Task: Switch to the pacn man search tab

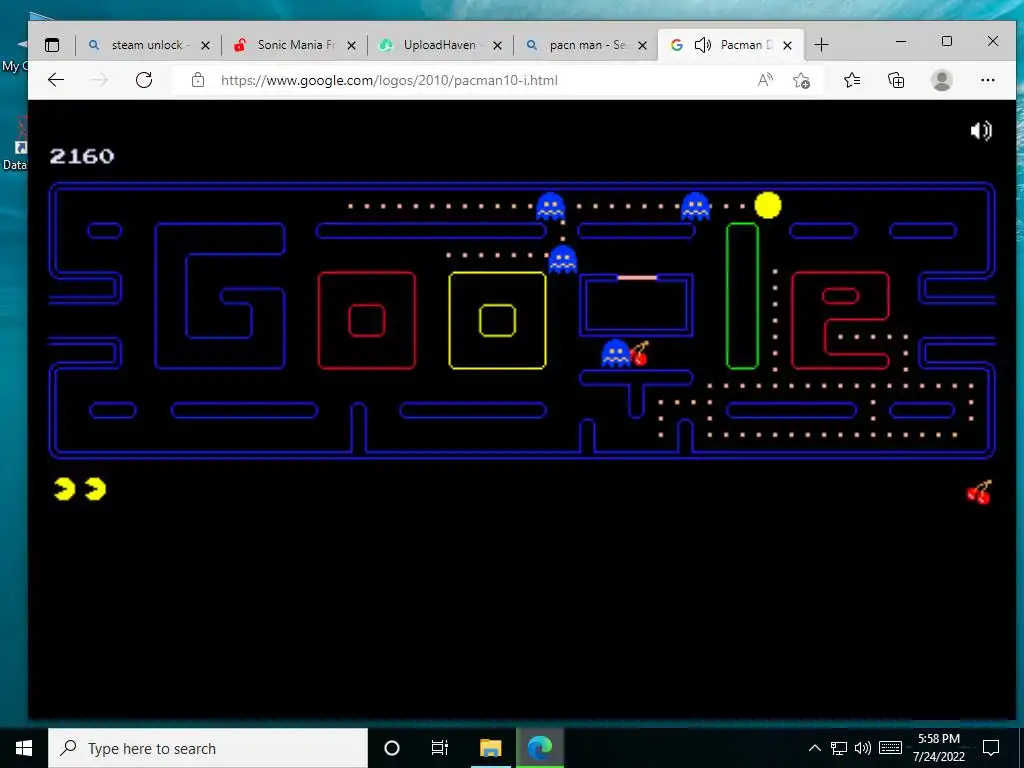Action: (584, 45)
